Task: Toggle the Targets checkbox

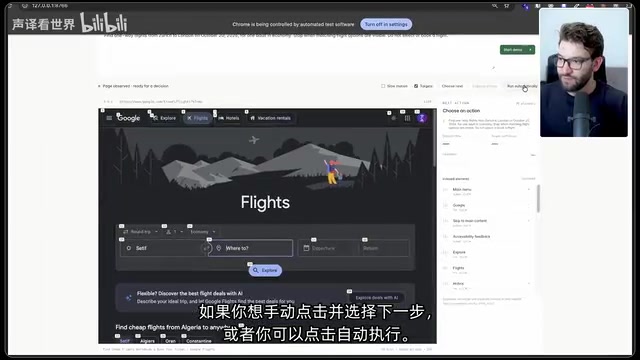Action: pyautogui.click(x=416, y=86)
